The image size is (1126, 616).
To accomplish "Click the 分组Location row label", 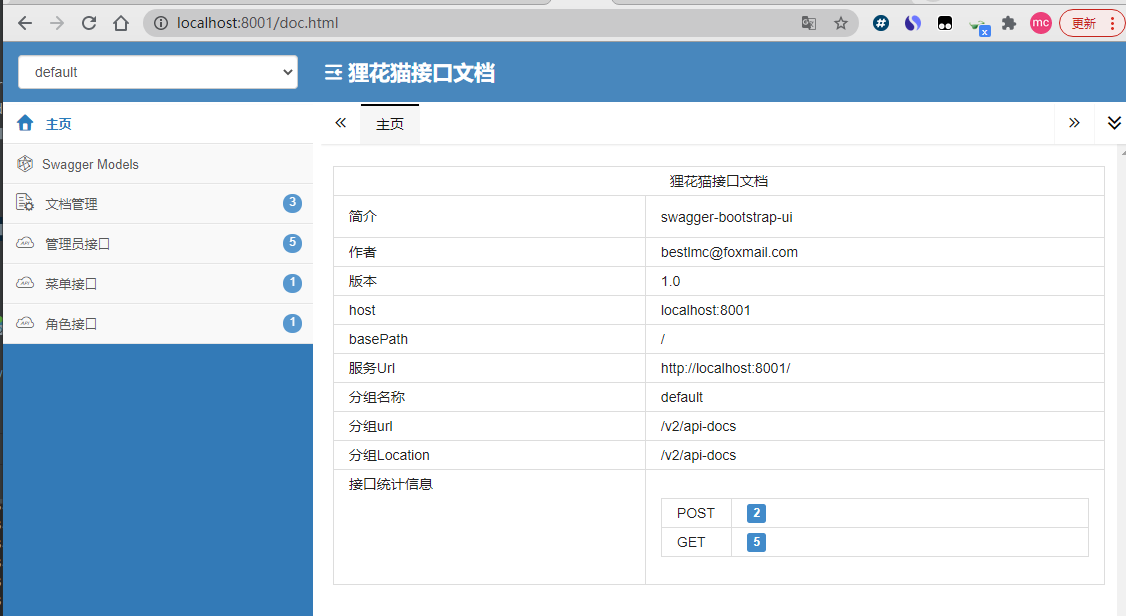I will 389,455.
